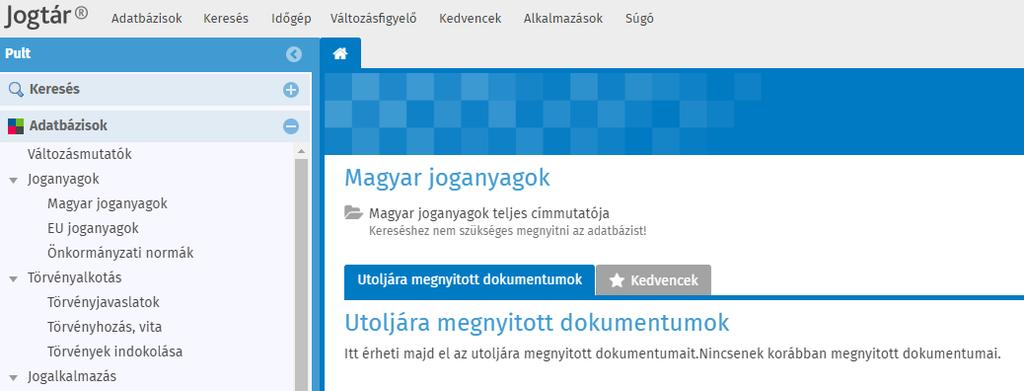The width and height of the screenshot is (1024, 391).
Task: Click the Magyar joganyagok page heading
Action: [447, 178]
